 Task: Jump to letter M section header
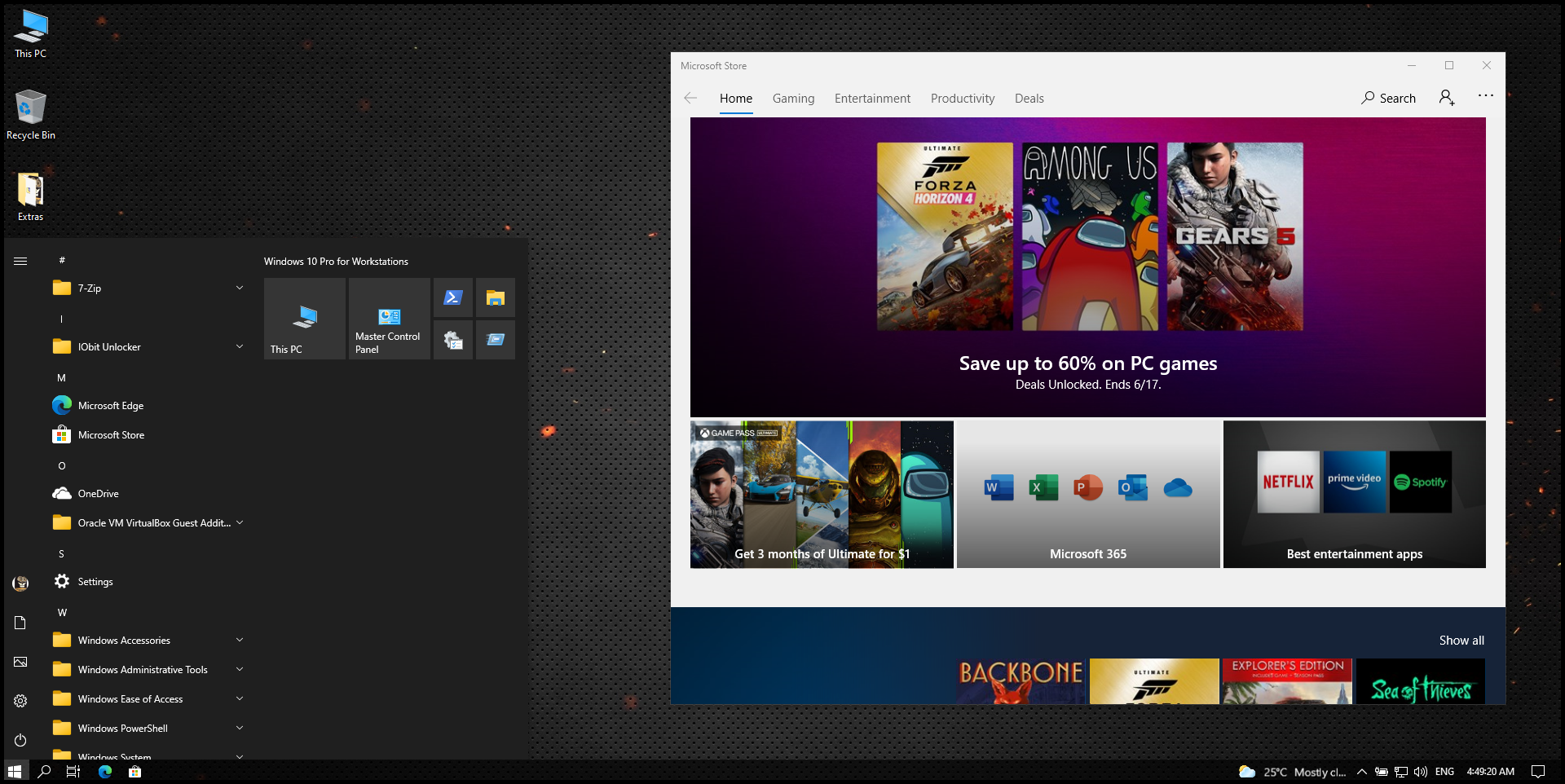(x=61, y=378)
